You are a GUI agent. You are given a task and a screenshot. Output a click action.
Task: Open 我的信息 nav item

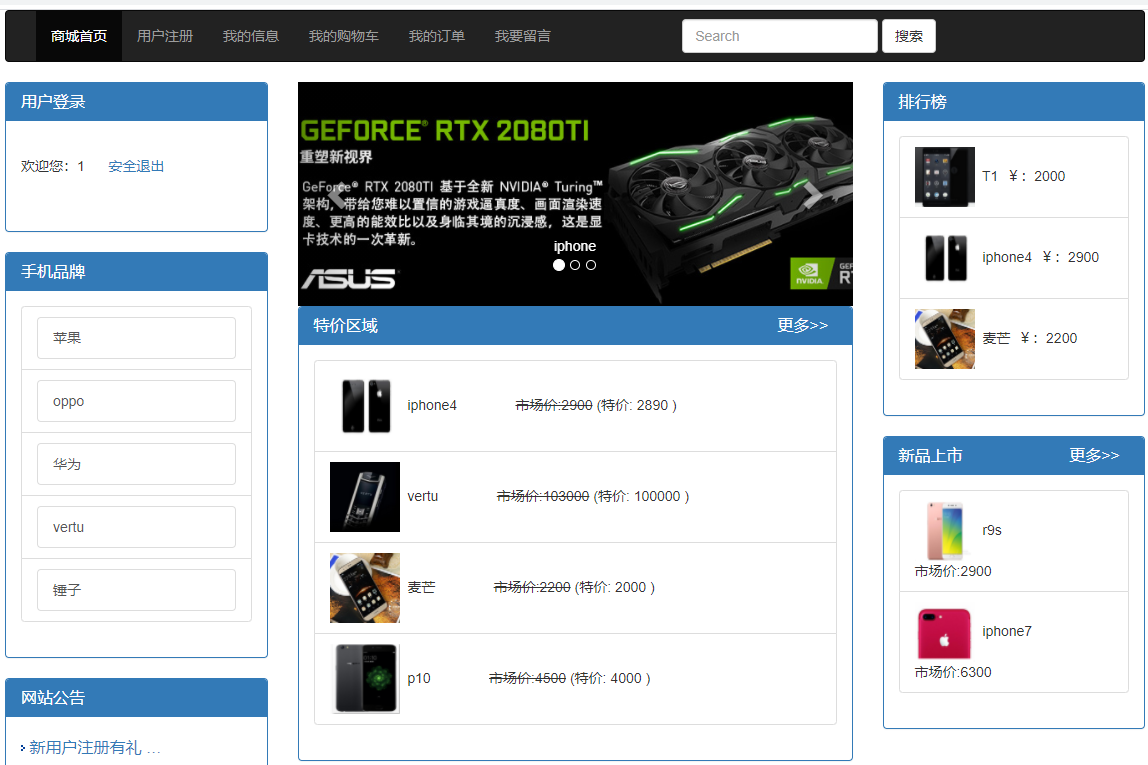pos(250,36)
